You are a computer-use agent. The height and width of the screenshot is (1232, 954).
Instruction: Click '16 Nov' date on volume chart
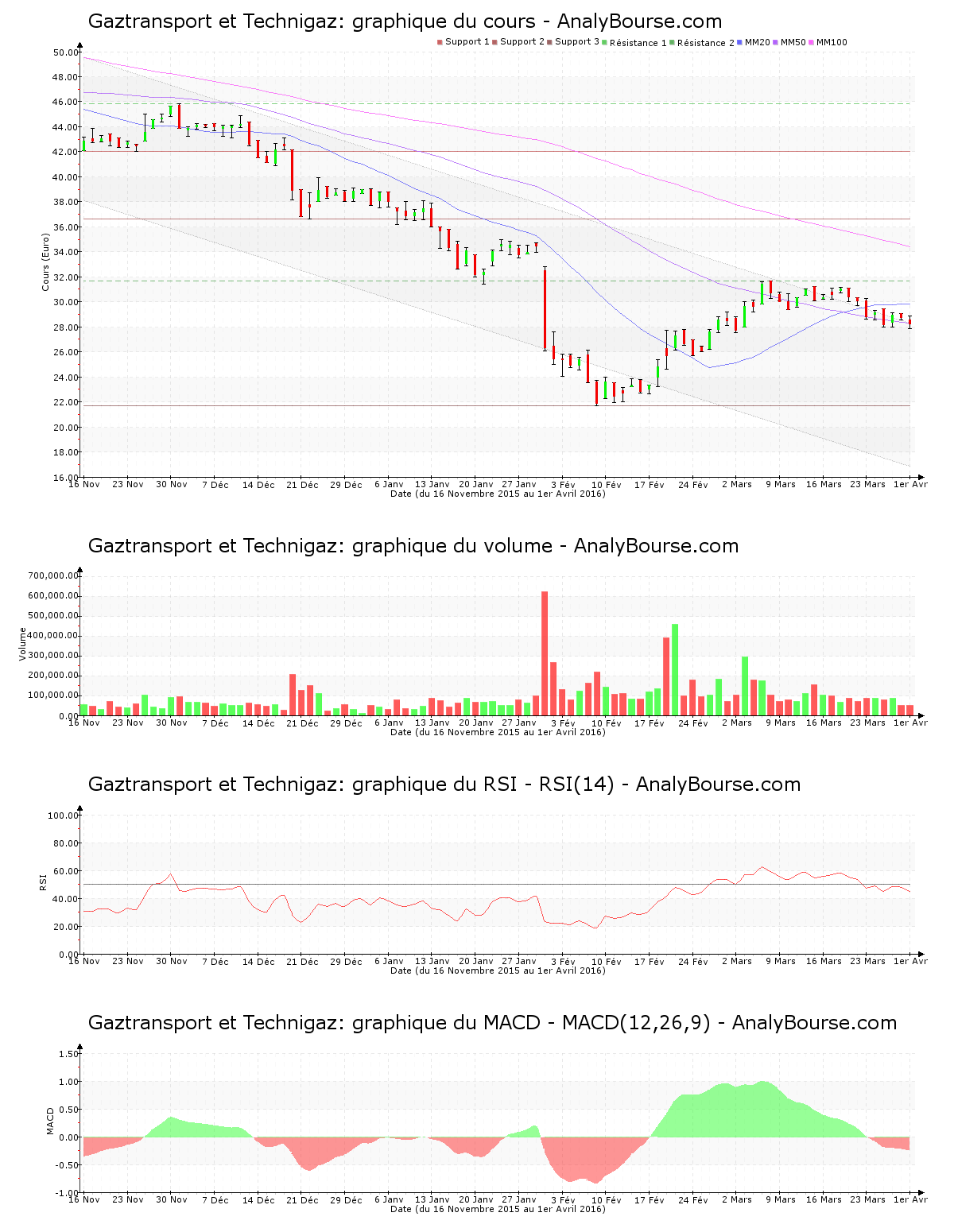(x=84, y=723)
